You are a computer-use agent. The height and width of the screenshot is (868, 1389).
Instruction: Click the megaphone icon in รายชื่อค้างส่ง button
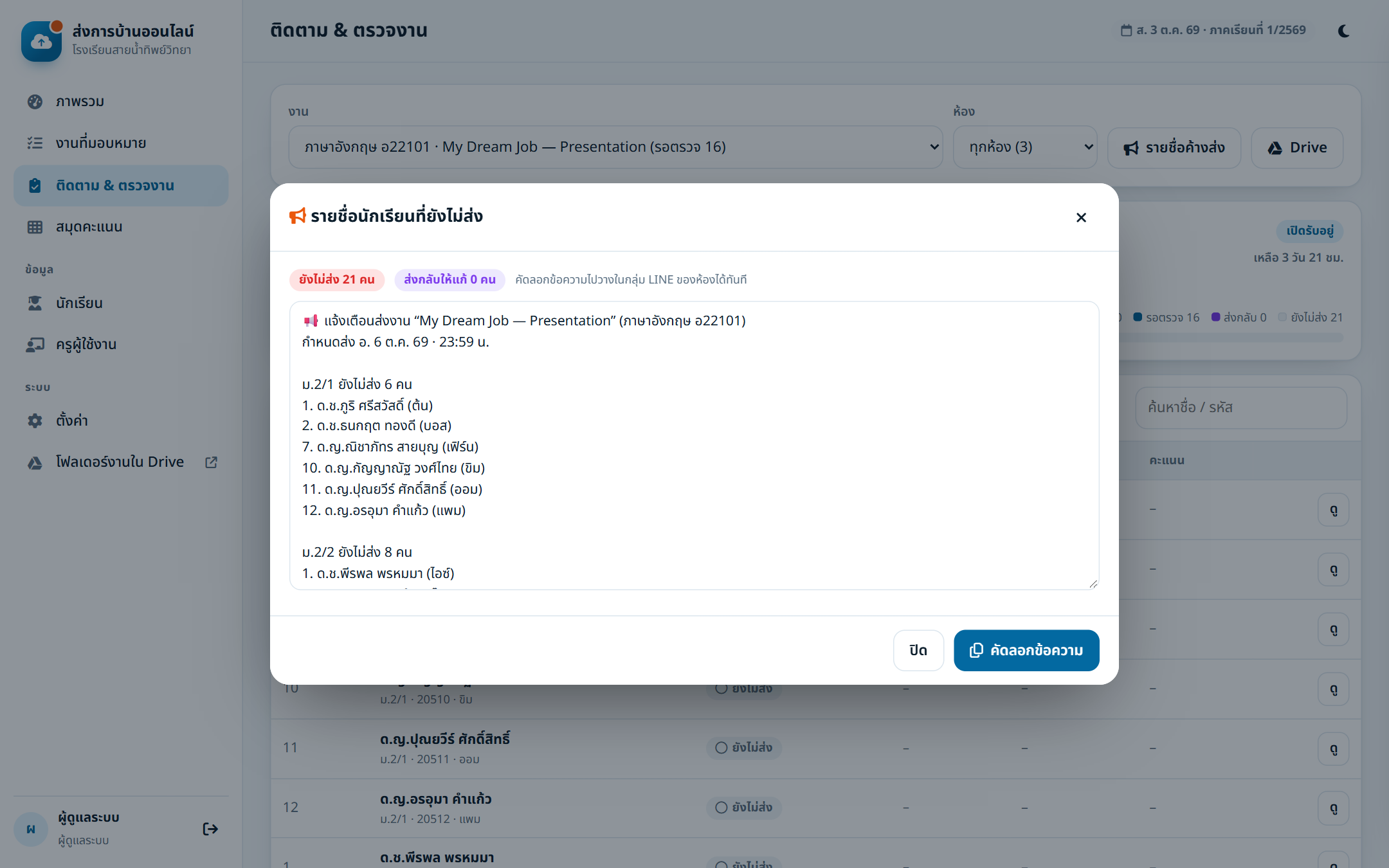[x=1131, y=149]
